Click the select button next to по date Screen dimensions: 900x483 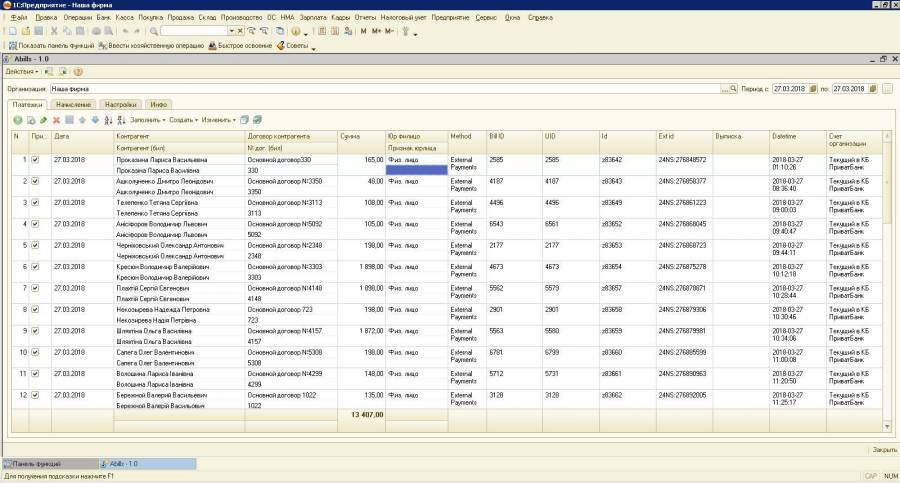[873, 89]
